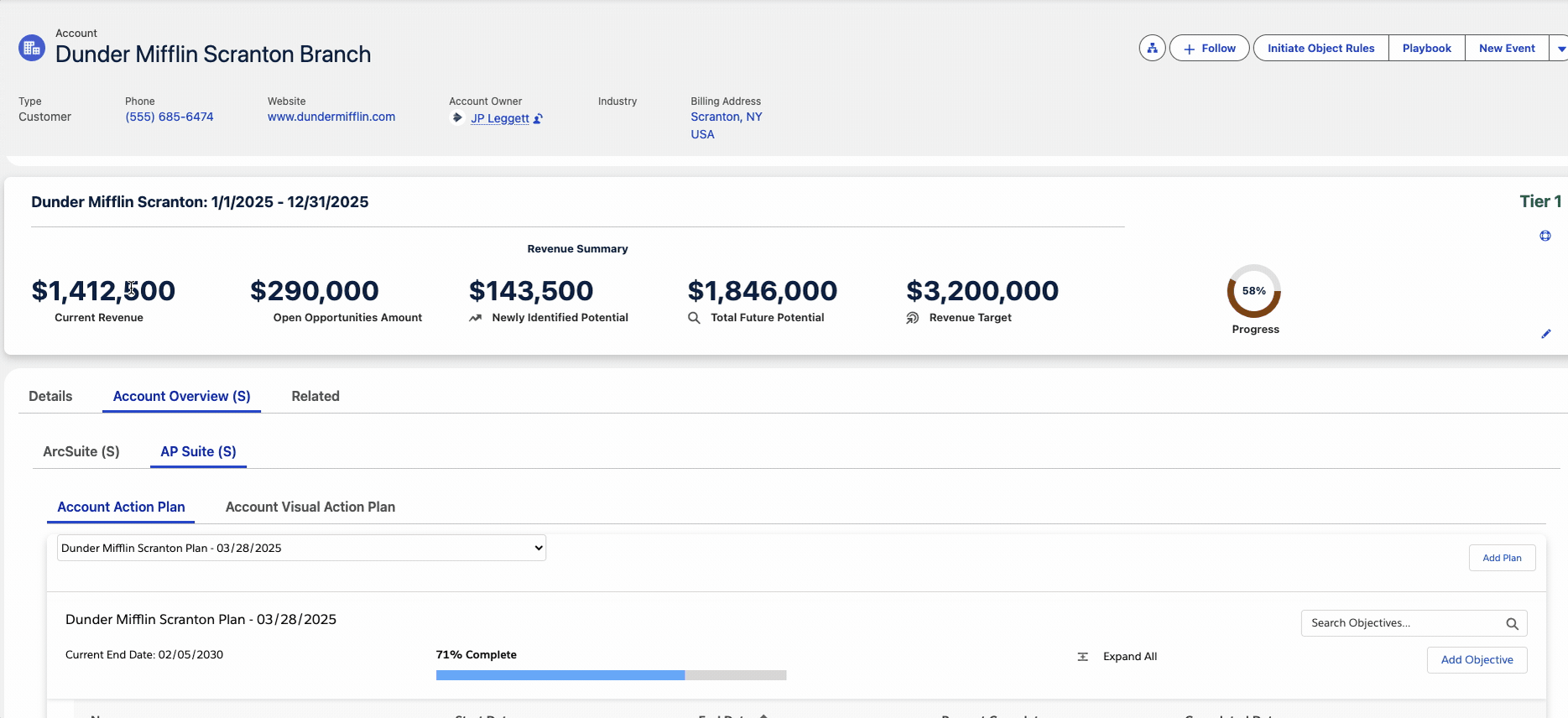Click the globe icon under Tier 1
The height and width of the screenshot is (718, 1568).
click(1545, 236)
